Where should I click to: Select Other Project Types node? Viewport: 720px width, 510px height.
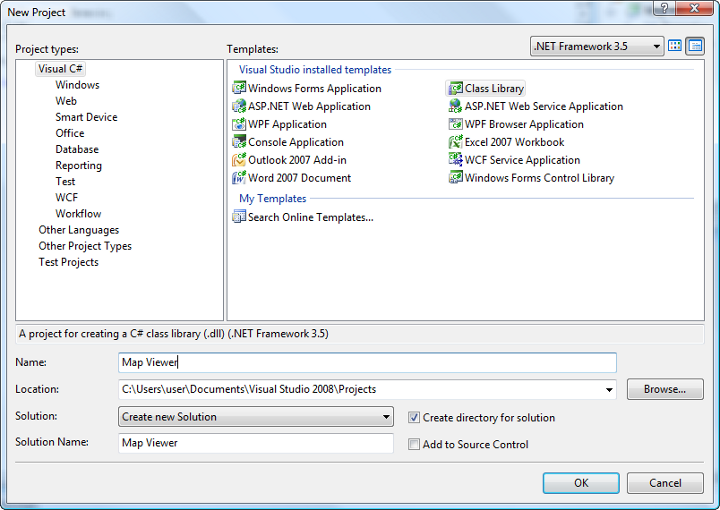coord(85,246)
